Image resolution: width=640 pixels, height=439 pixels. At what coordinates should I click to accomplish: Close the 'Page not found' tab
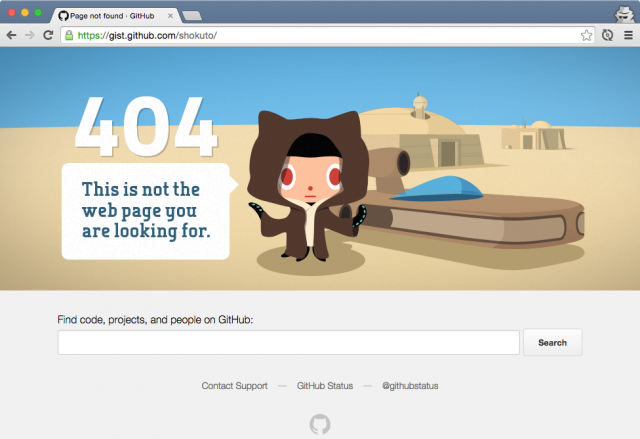(x=168, y=16)
